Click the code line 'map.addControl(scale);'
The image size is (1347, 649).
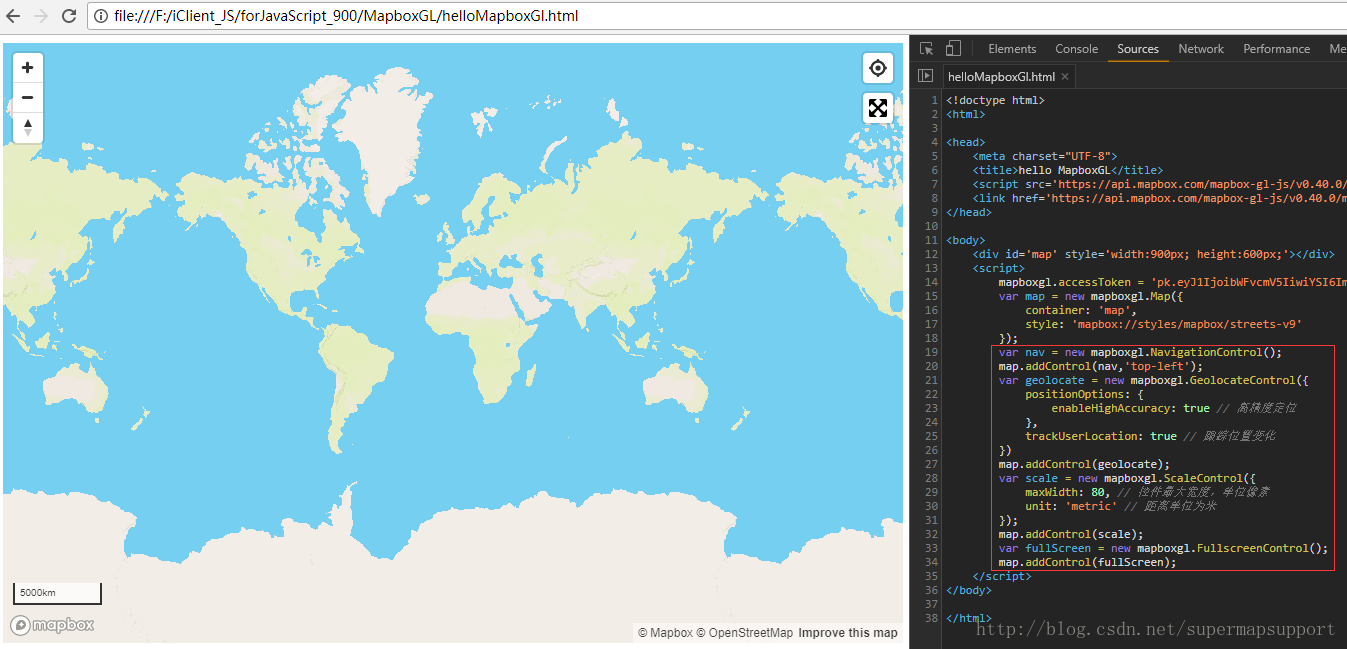(1071, 534)
